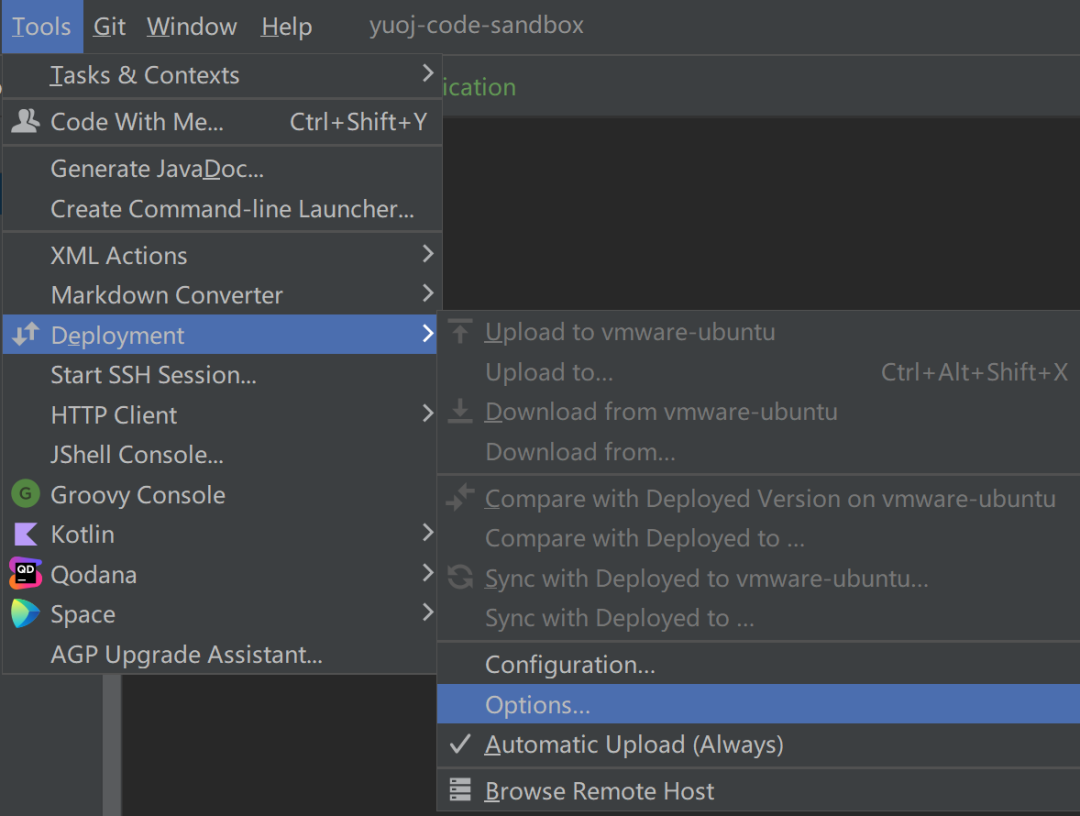Image resolution: width=1080 pixels, height=816 pixels.
Task: Expand the XML Actions submenu arrow
Action: (428, 254)
